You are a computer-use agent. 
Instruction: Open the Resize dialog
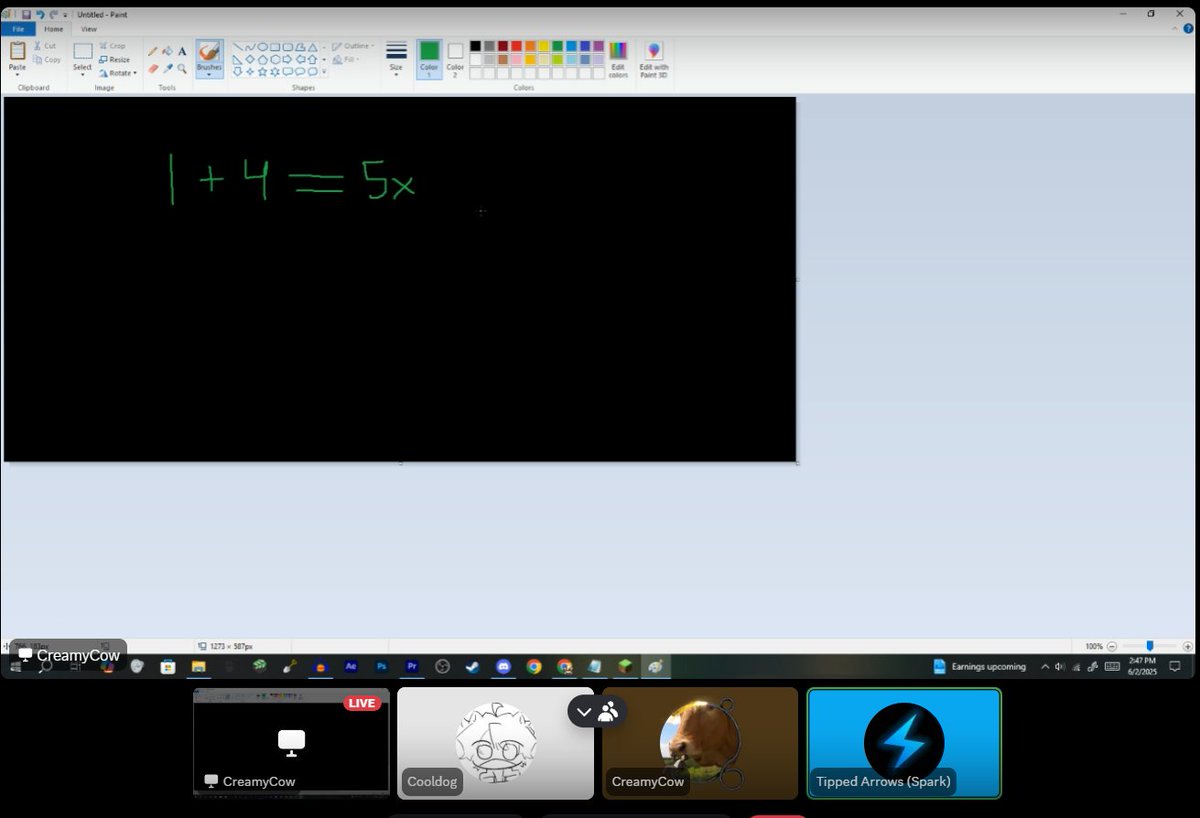pyautogui.click(x=115, y=59)
